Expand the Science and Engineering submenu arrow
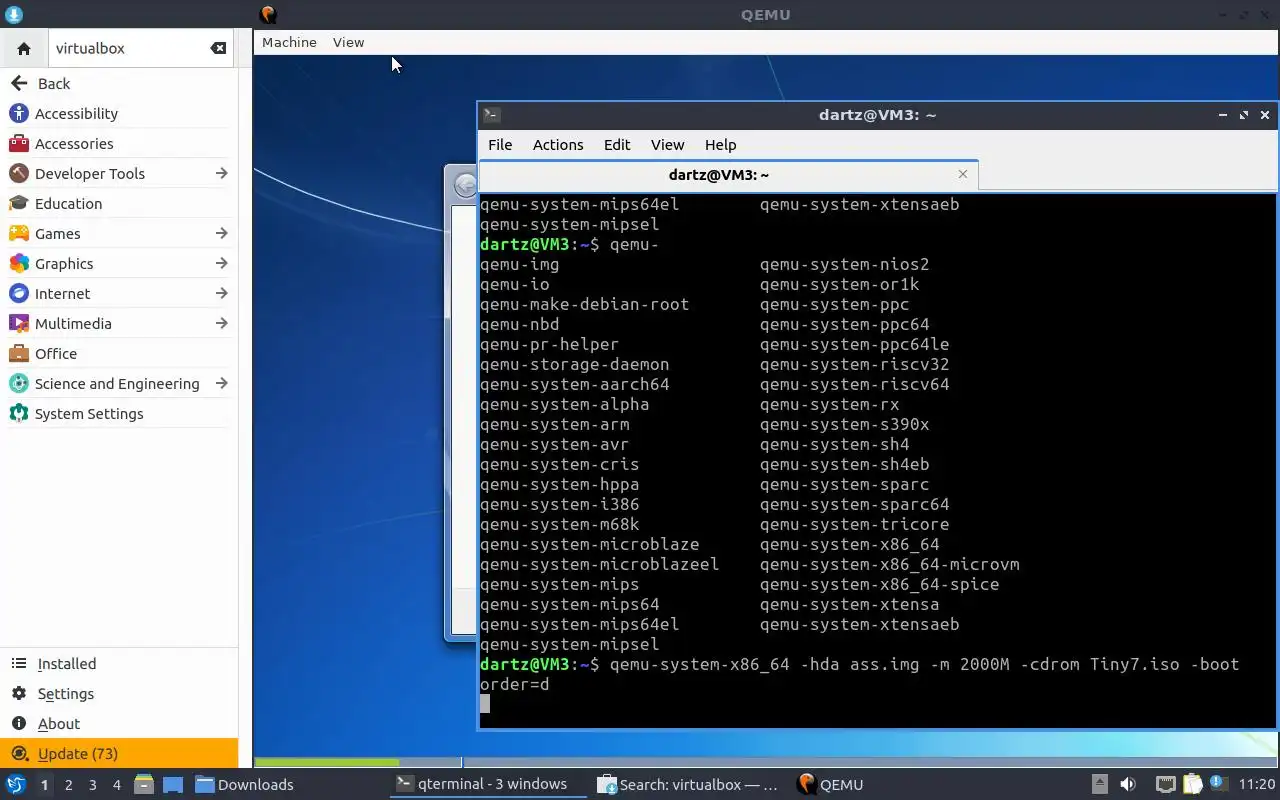Viewport: 1280px width, 800px height. click(x=221, y=383)
